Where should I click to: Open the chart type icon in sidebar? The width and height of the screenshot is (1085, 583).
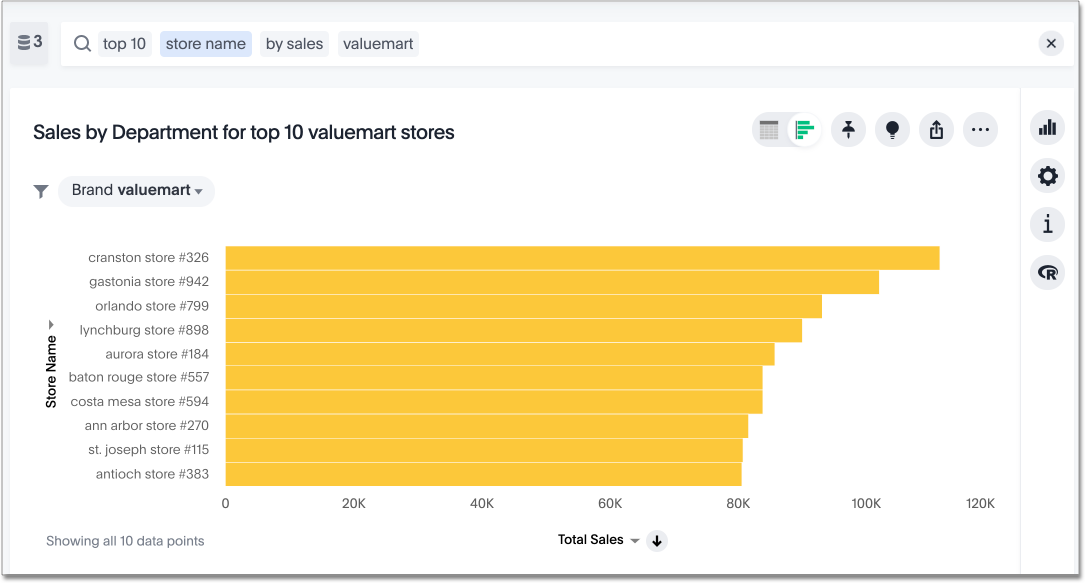(1047, 127)
